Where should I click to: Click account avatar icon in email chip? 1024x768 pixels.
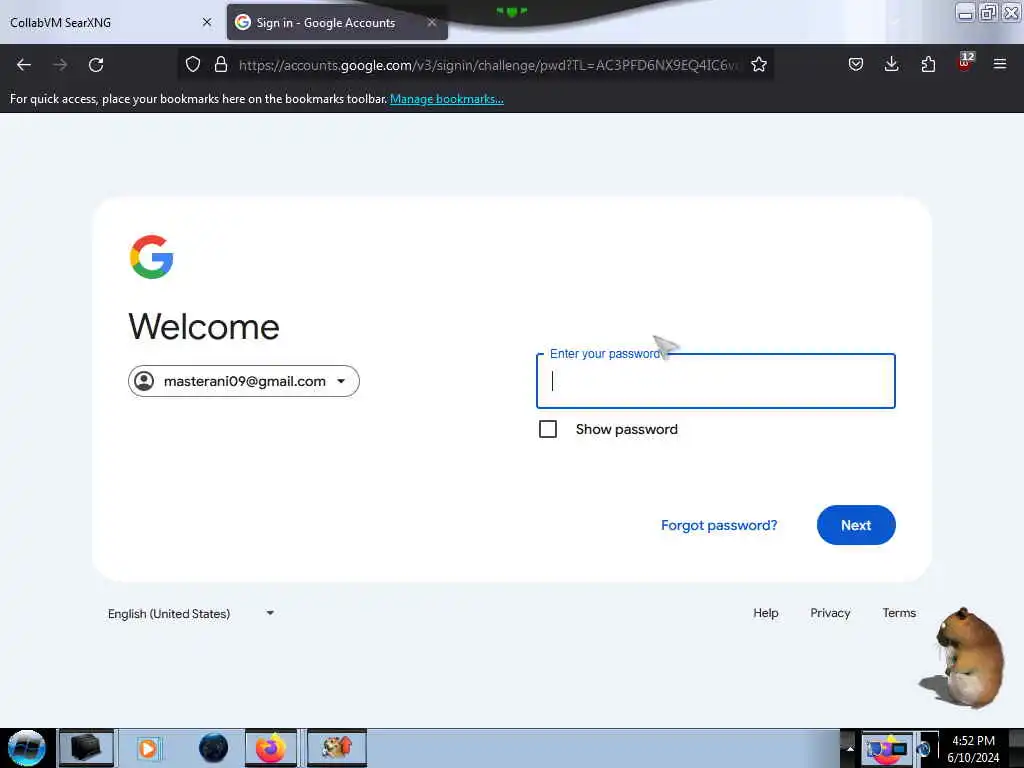pyautogui.click(x=144, y=381)
